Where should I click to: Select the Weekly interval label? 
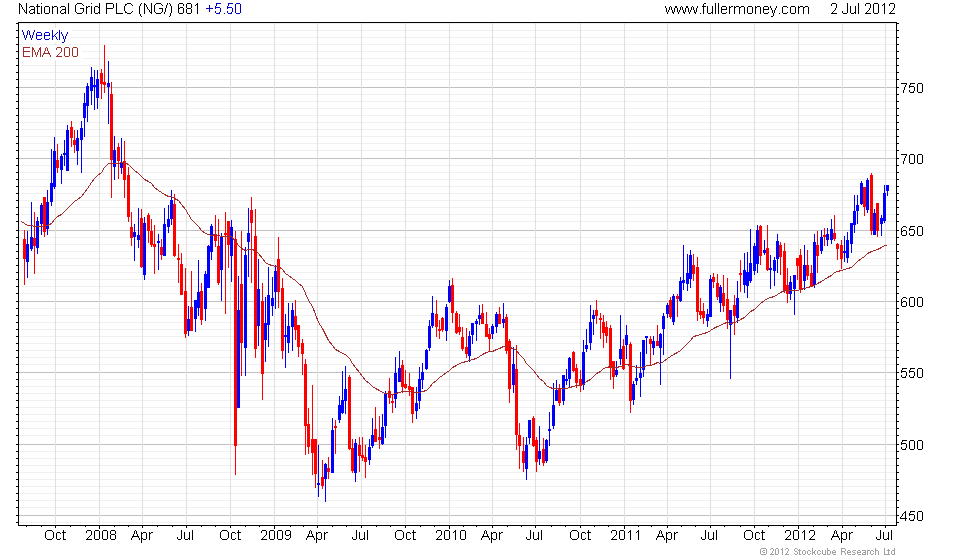click(x=45, y=36)
